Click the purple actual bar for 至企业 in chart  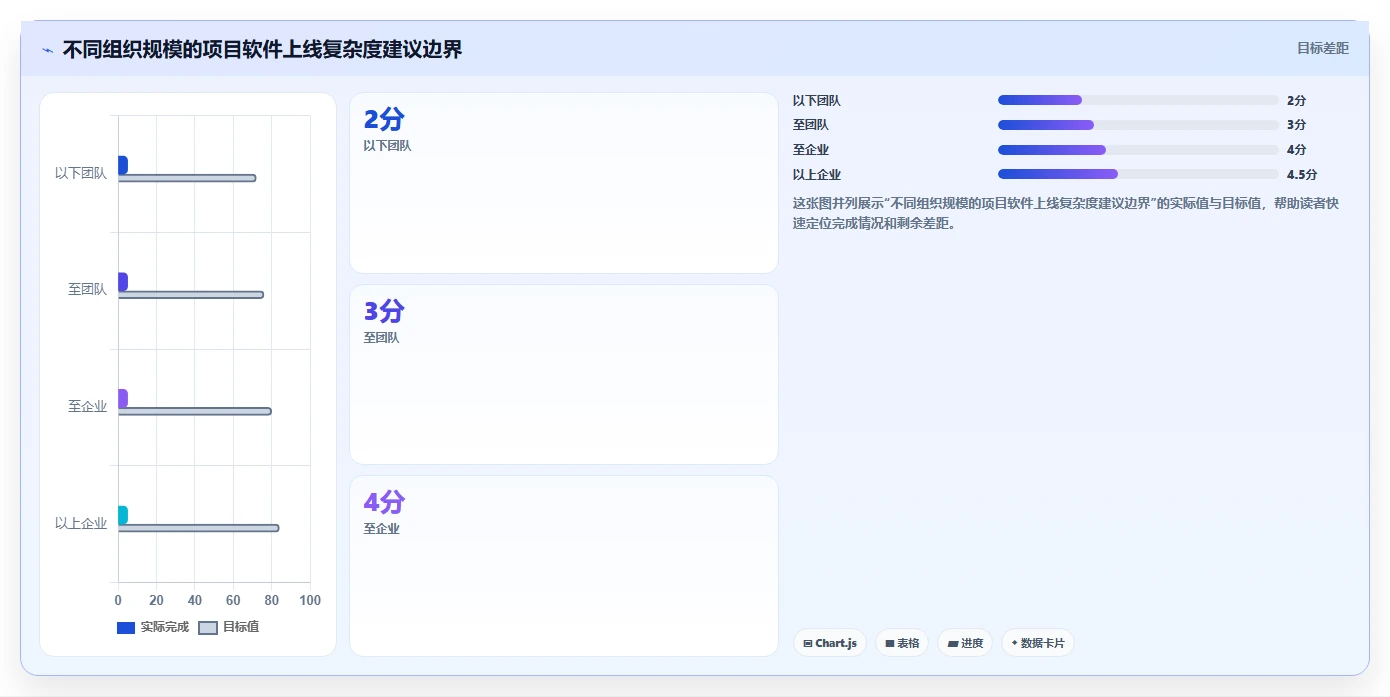pos(123,398)
